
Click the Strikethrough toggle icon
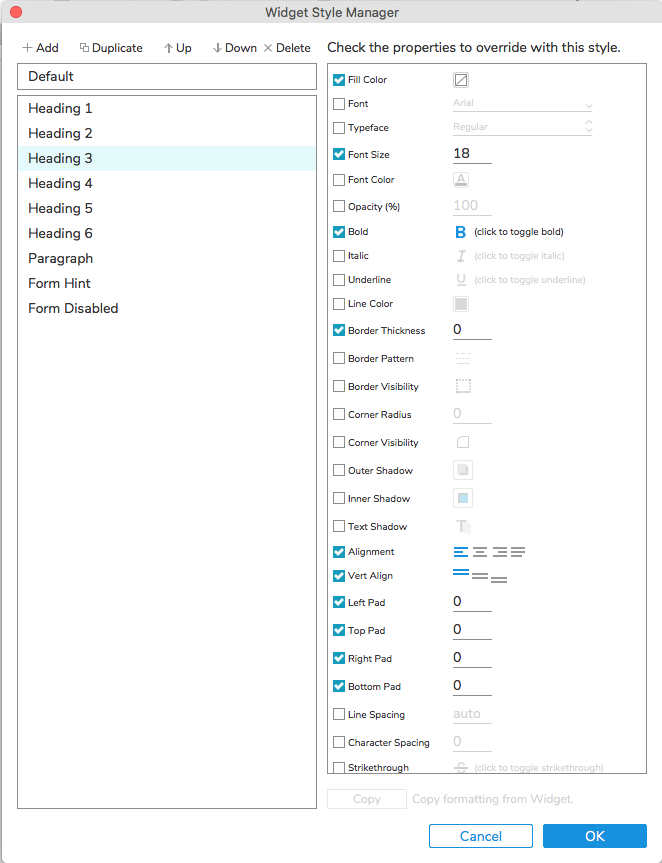click(x=461, y=767)
